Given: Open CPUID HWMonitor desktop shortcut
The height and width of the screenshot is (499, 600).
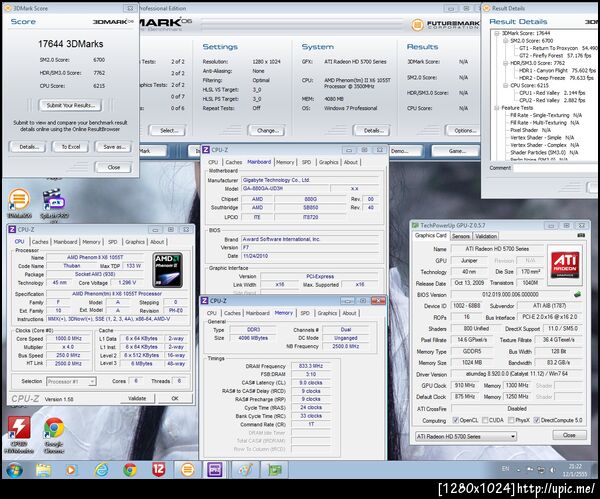Looking at the screenshot, I should coord(18,427).
